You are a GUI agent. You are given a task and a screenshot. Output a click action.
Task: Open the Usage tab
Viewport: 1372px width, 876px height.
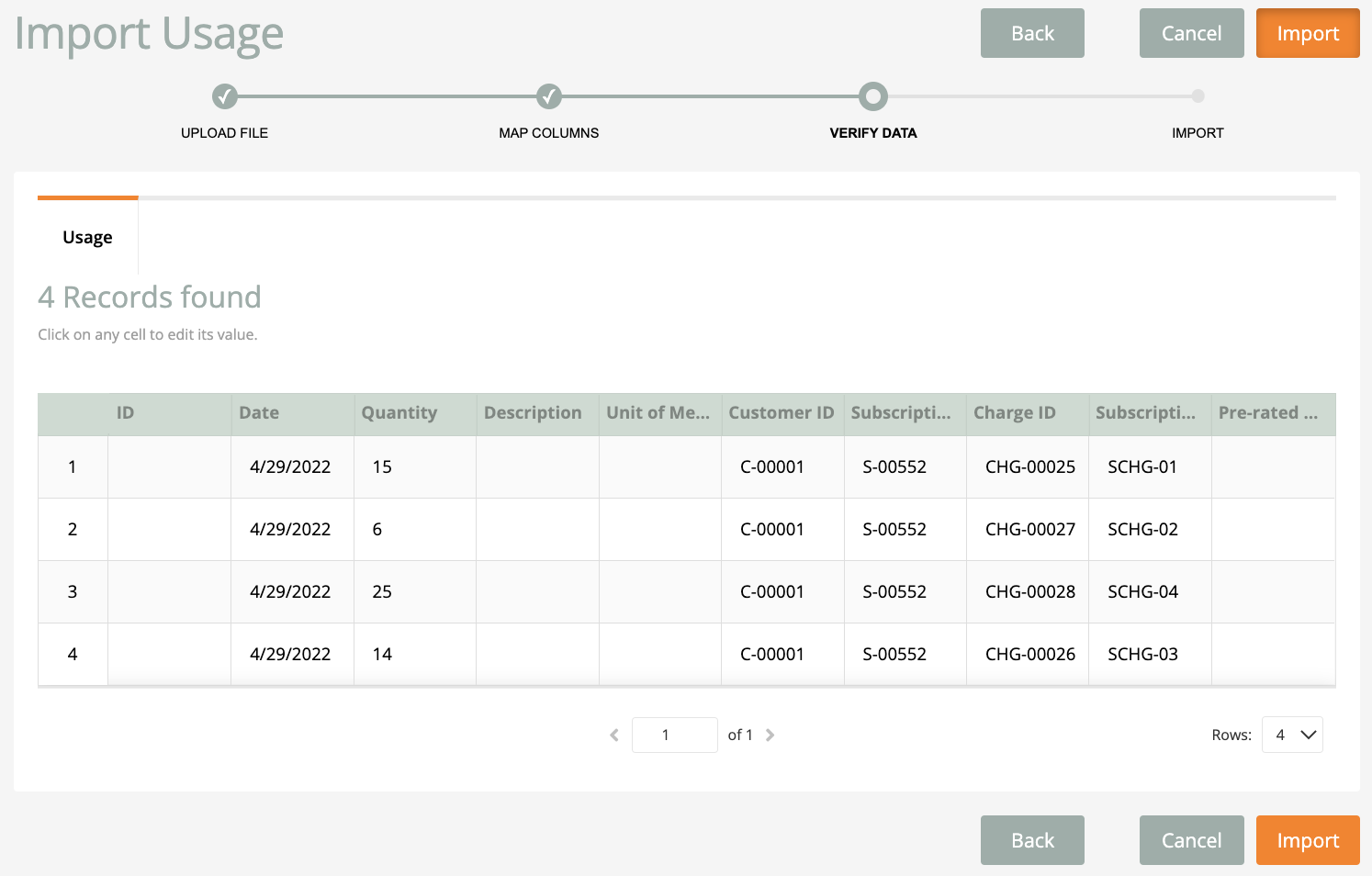tap(87, 237)
